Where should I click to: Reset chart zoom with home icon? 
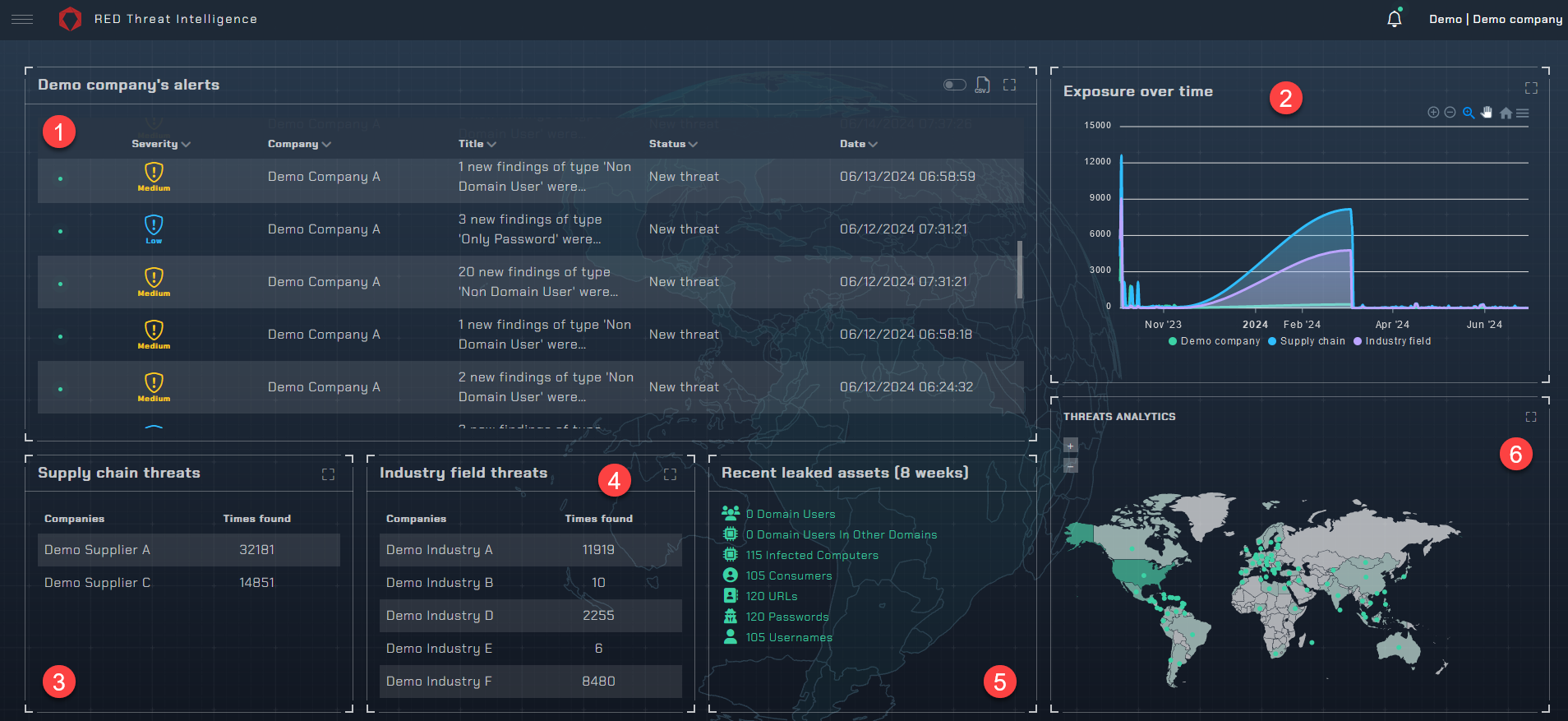click(1506, 113)
